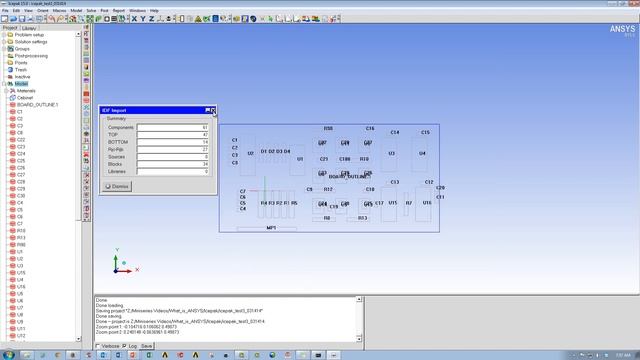
Task: Orient view along the X axis
Action: click(x=134, y=19)
